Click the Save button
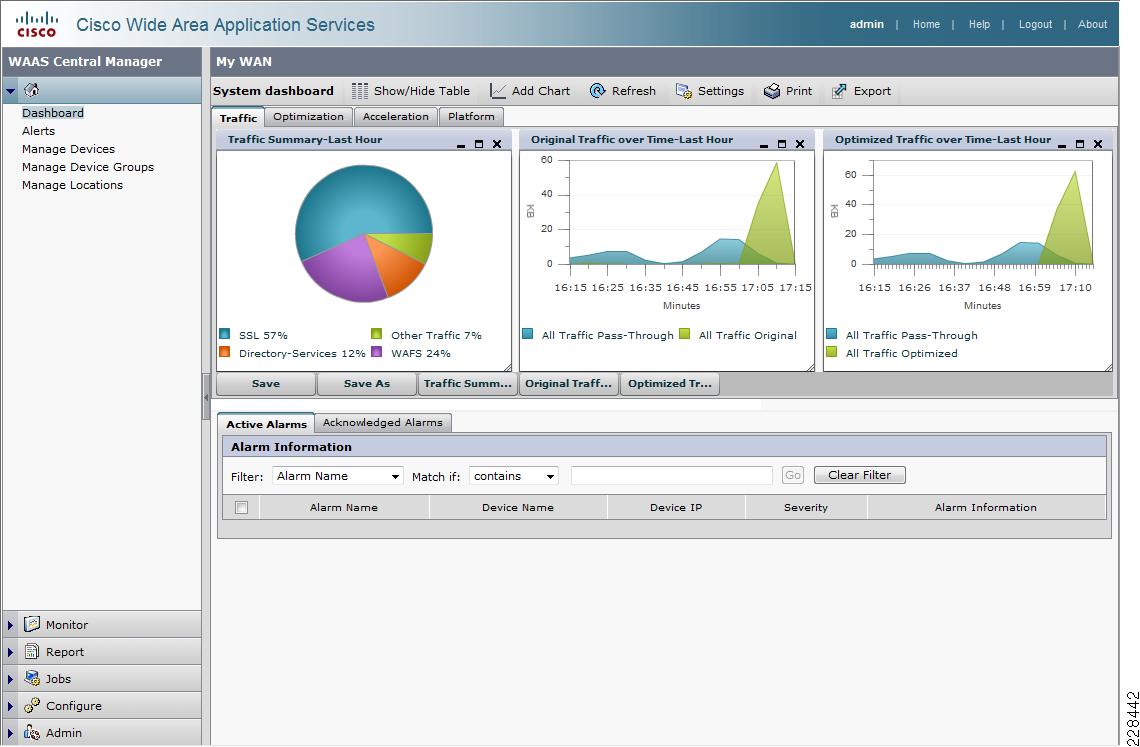Image resolution: width=1140 pixels, height=747 pixels. click(266, 384)
